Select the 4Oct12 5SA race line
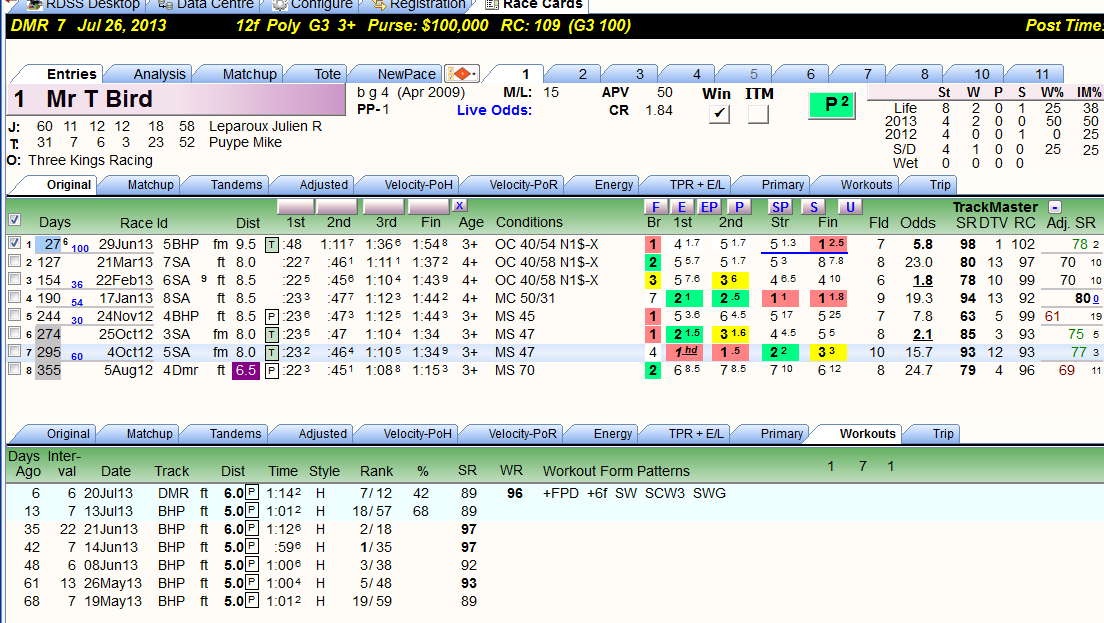 point(555,352)
